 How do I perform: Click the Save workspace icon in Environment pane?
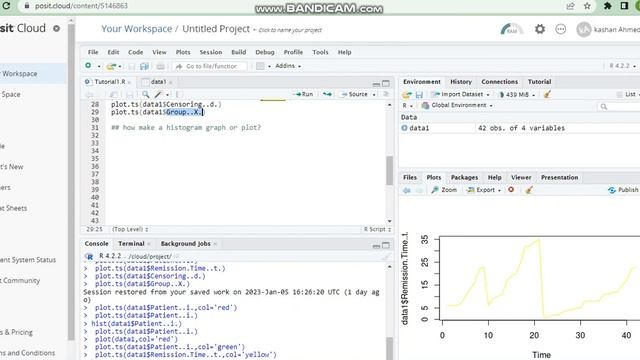419,94
